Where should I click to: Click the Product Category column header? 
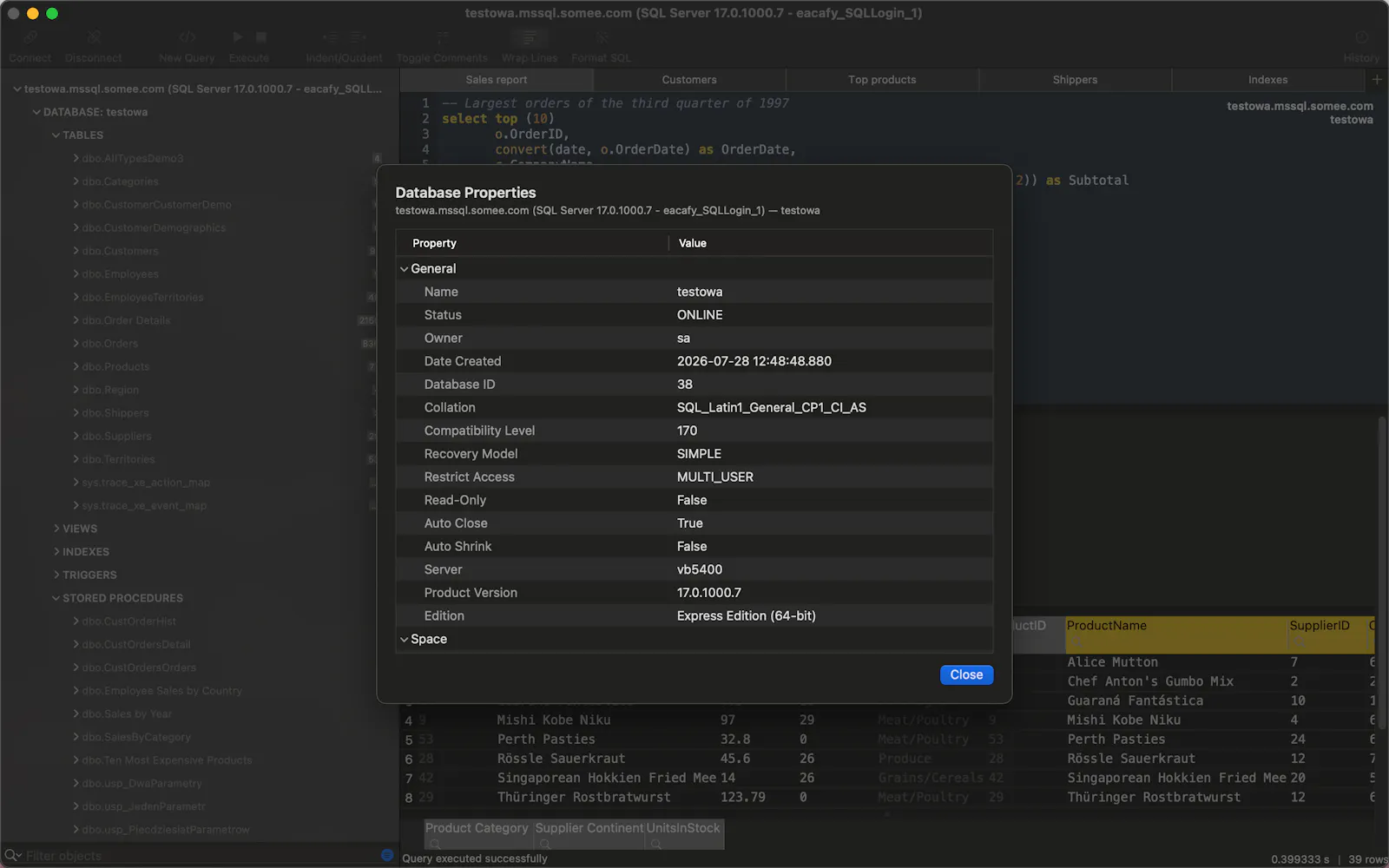tap(477, 828)
